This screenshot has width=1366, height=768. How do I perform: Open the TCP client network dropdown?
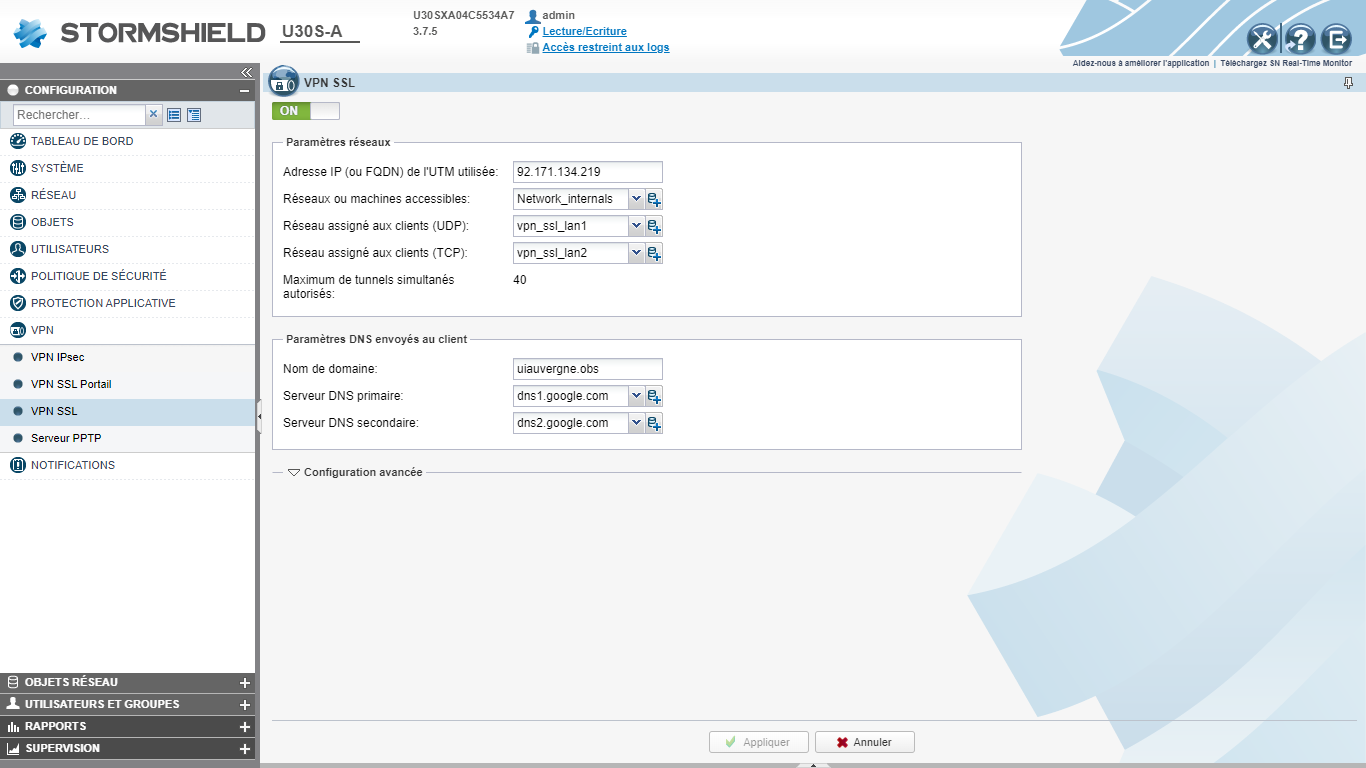[636, 253]
